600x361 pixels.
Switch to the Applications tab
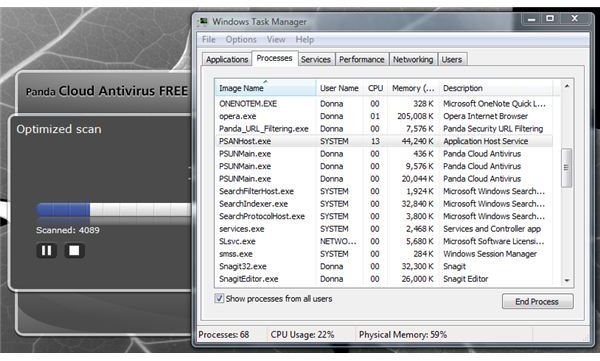tap(227, 59)
